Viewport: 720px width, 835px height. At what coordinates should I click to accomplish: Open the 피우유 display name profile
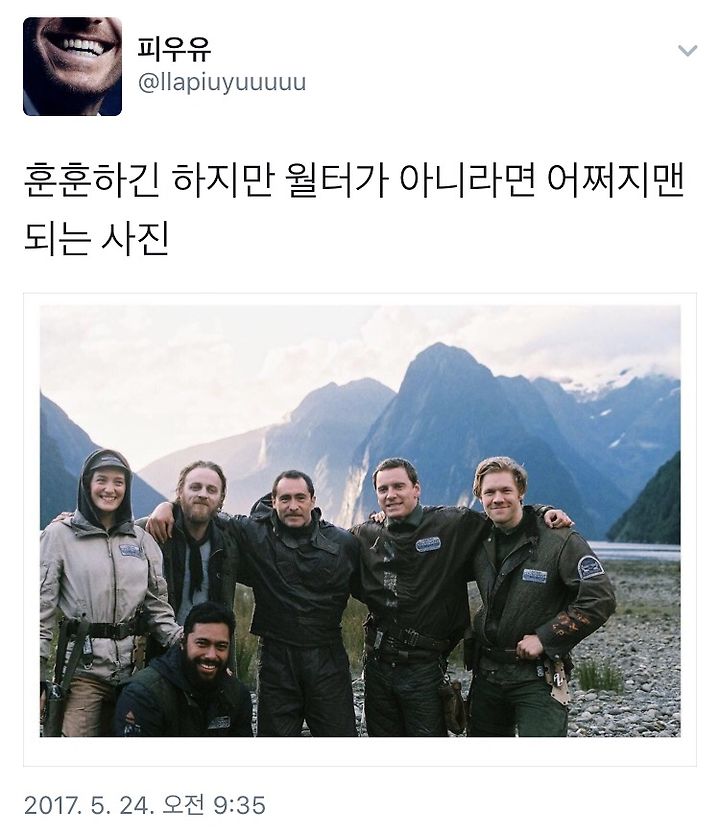[174, 48]
